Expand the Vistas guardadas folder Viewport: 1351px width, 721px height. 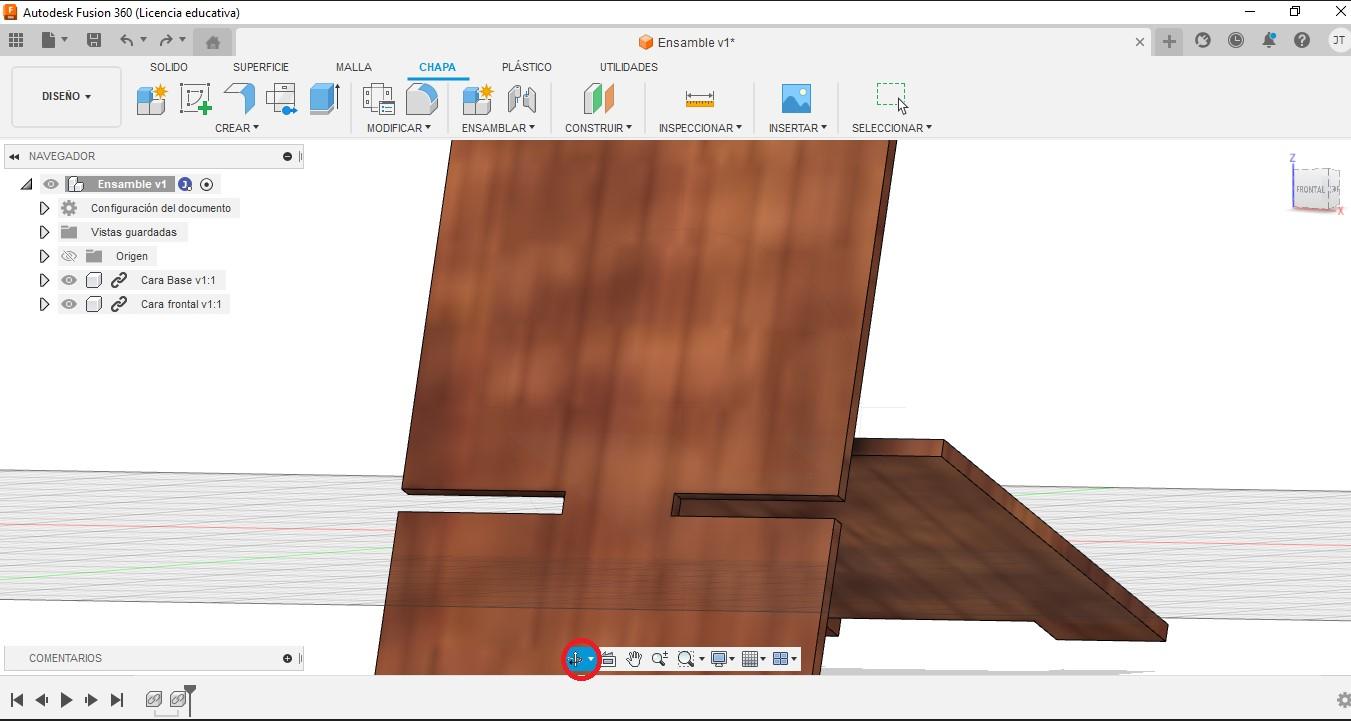(44, 232)
